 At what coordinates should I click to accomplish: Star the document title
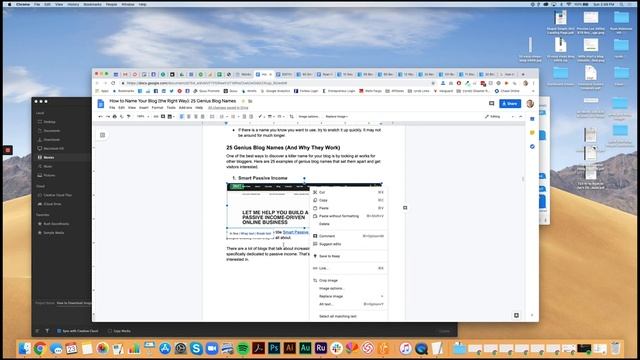(x=243, y=101)
